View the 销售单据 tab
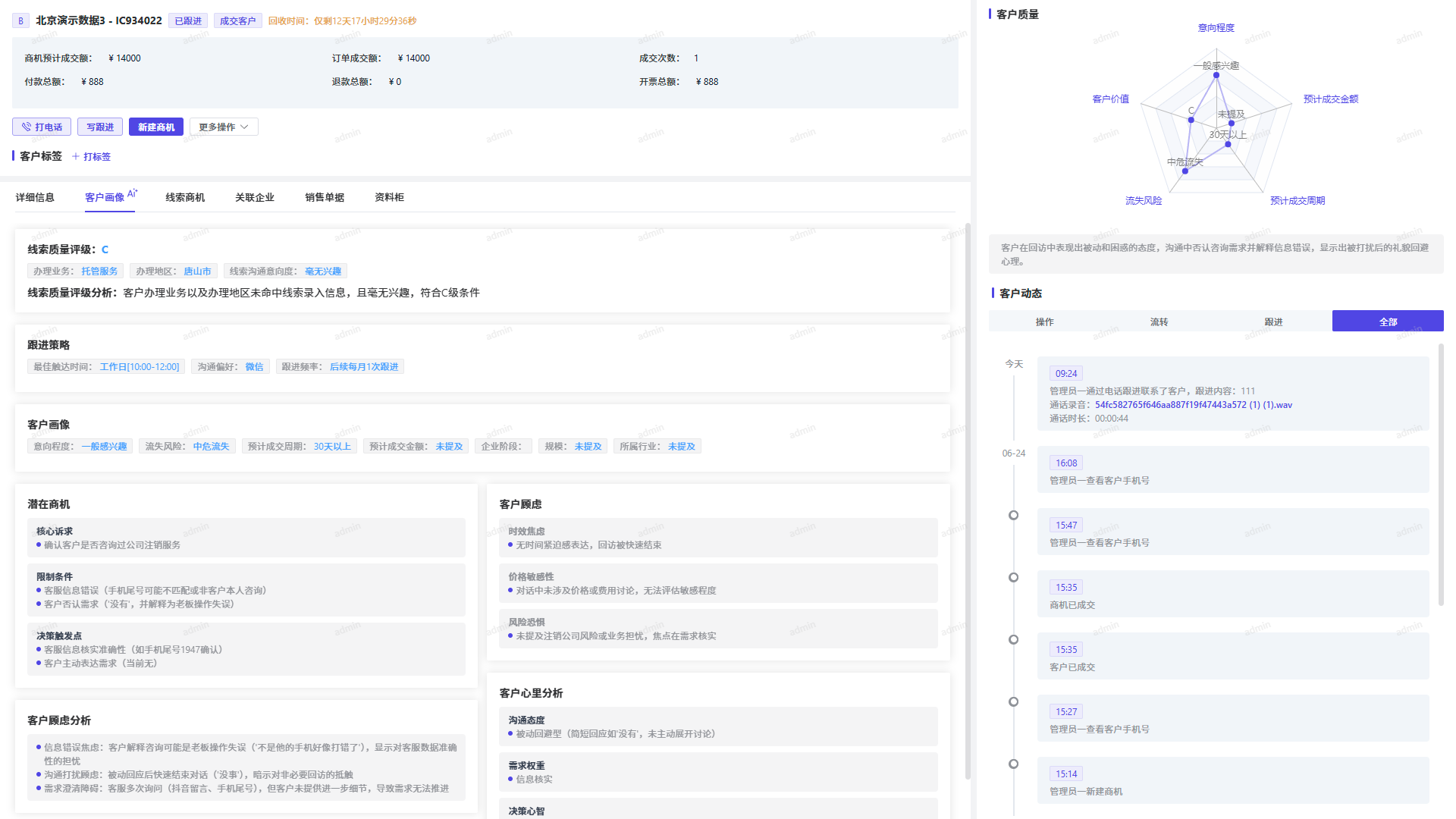This screenshot has width=1456, height=819. click(x=324, y=197)
